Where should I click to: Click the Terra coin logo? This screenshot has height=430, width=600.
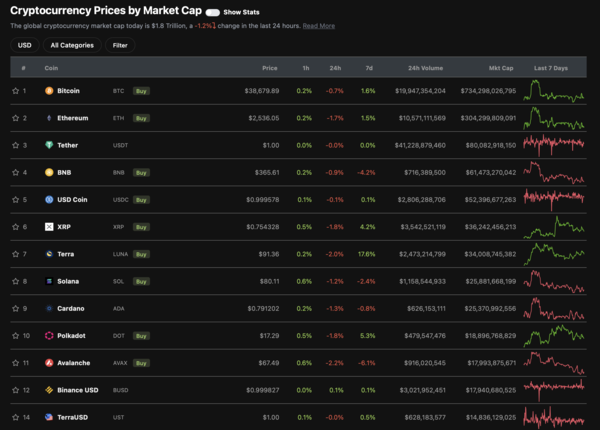pos(49,254)
